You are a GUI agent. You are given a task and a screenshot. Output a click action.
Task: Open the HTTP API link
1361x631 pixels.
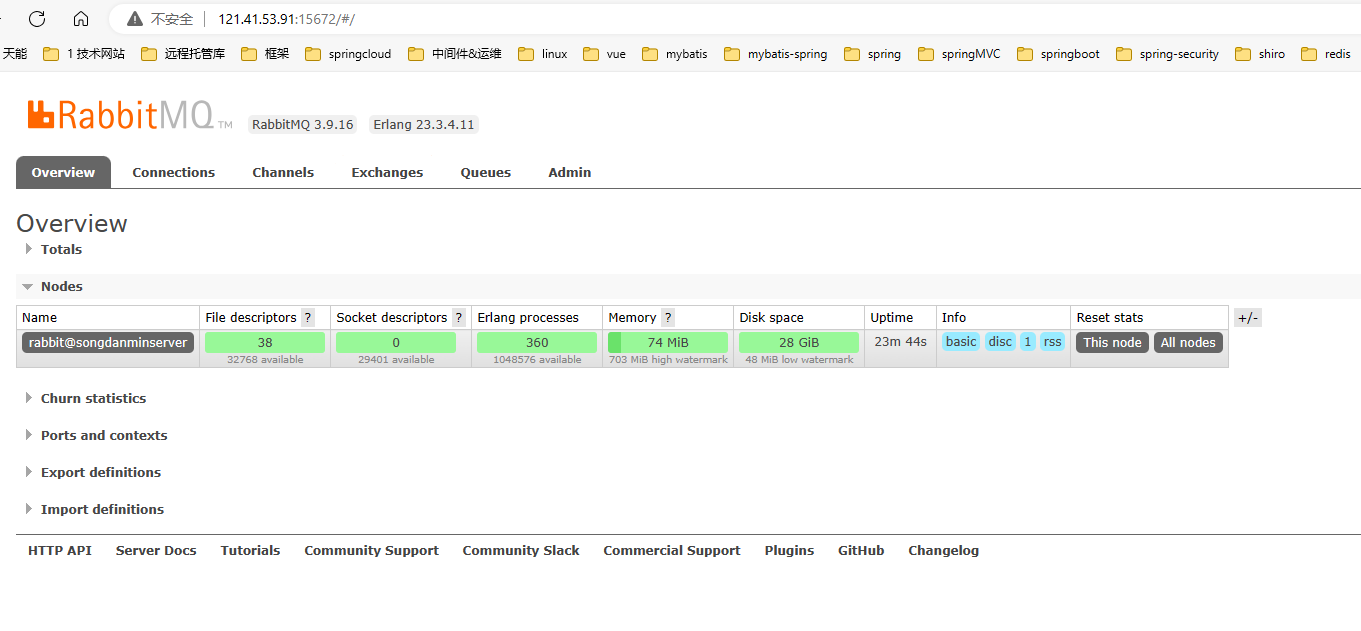[x=60, y=550]
